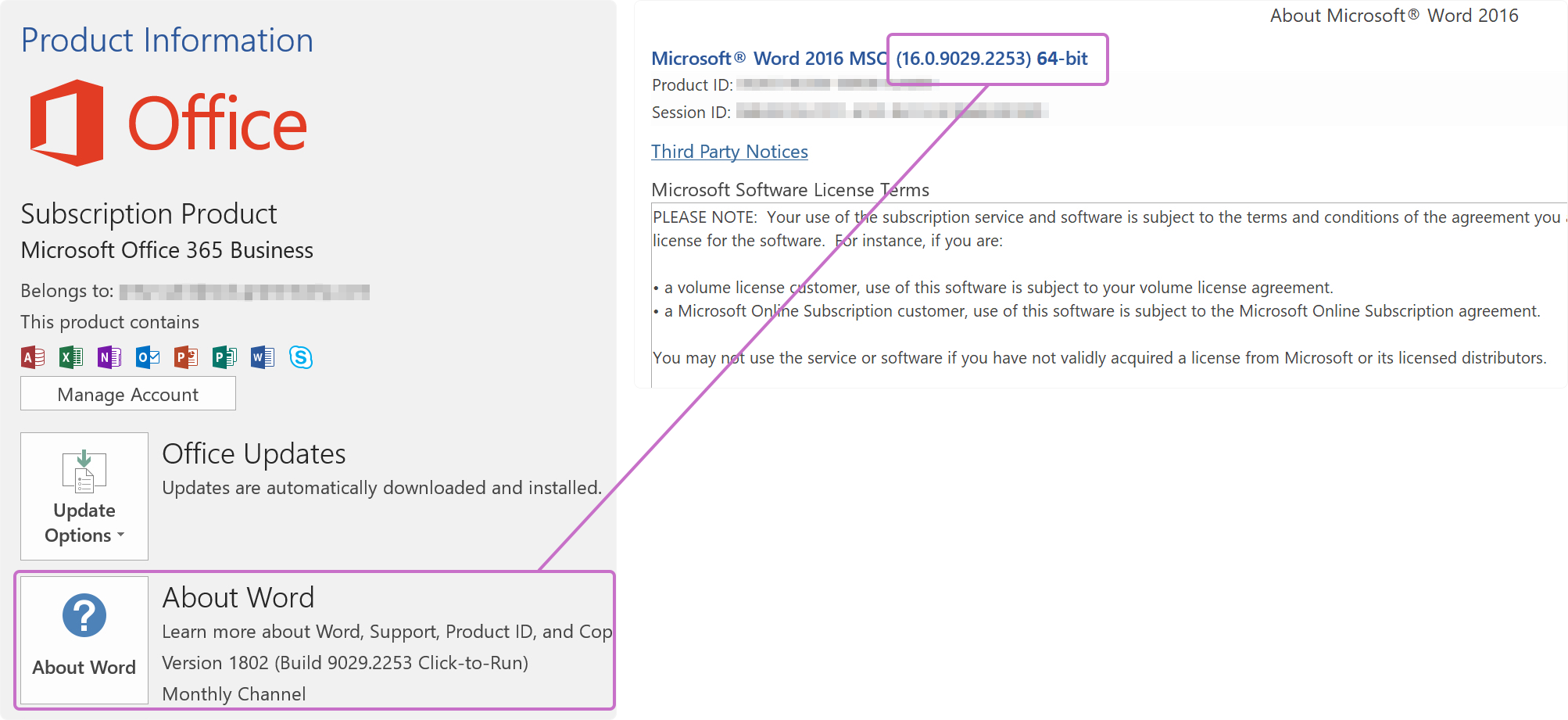Click the Product Information heading

pyautogui.click(x=167, y=41)
